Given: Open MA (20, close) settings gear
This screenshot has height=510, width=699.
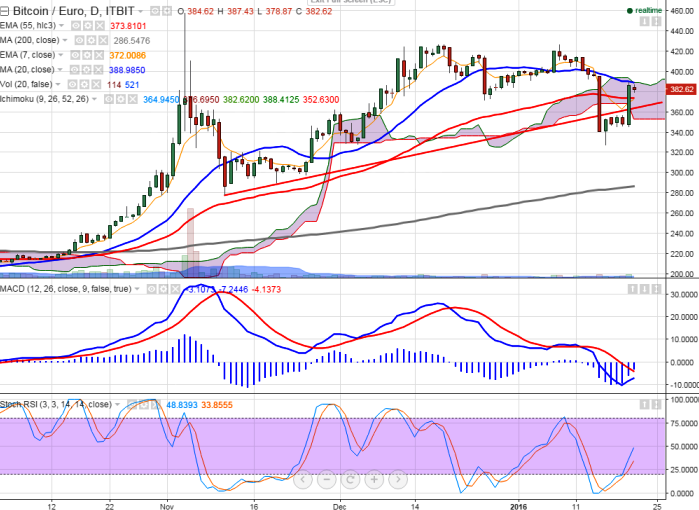Looking at the screenshot, I should click(x=86, y=70).
